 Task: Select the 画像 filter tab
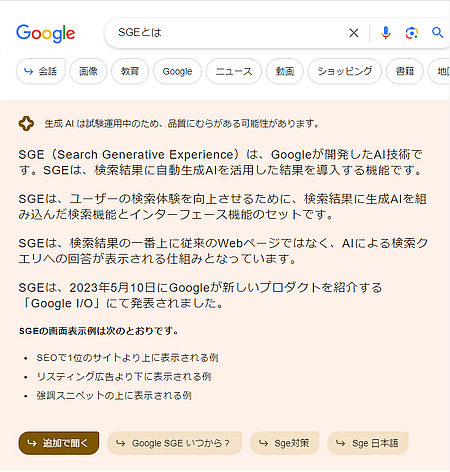pos(88,71)
